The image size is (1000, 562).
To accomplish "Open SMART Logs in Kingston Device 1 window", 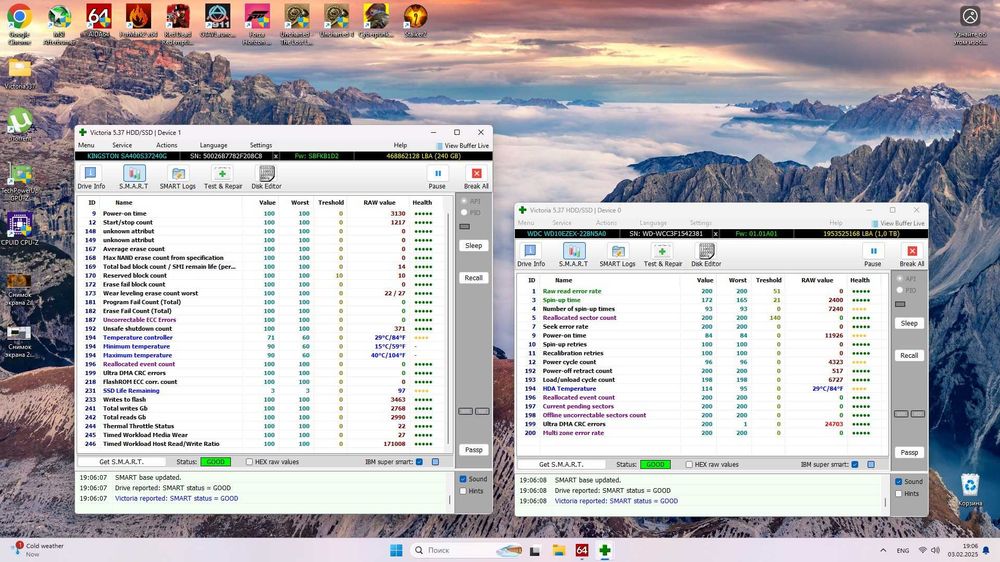I will tap(177, 176).
